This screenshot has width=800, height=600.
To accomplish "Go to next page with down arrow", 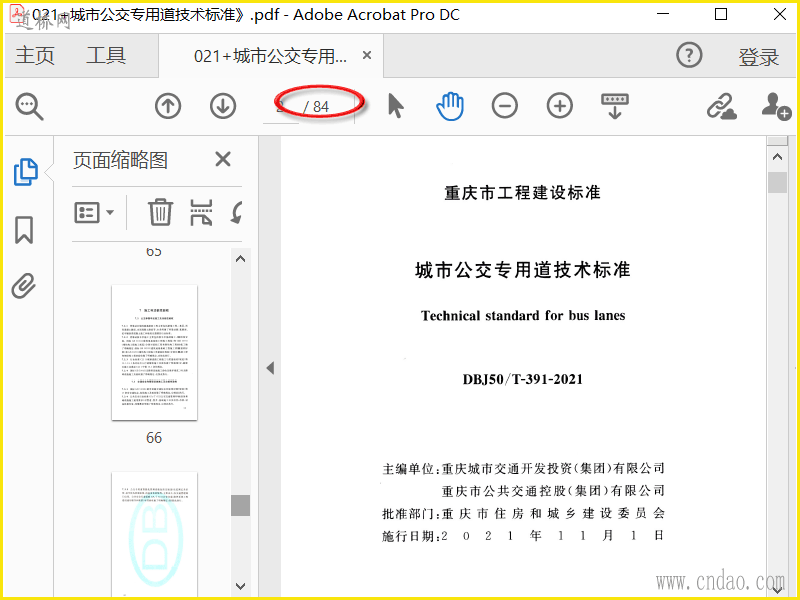I will pos(223,106).
